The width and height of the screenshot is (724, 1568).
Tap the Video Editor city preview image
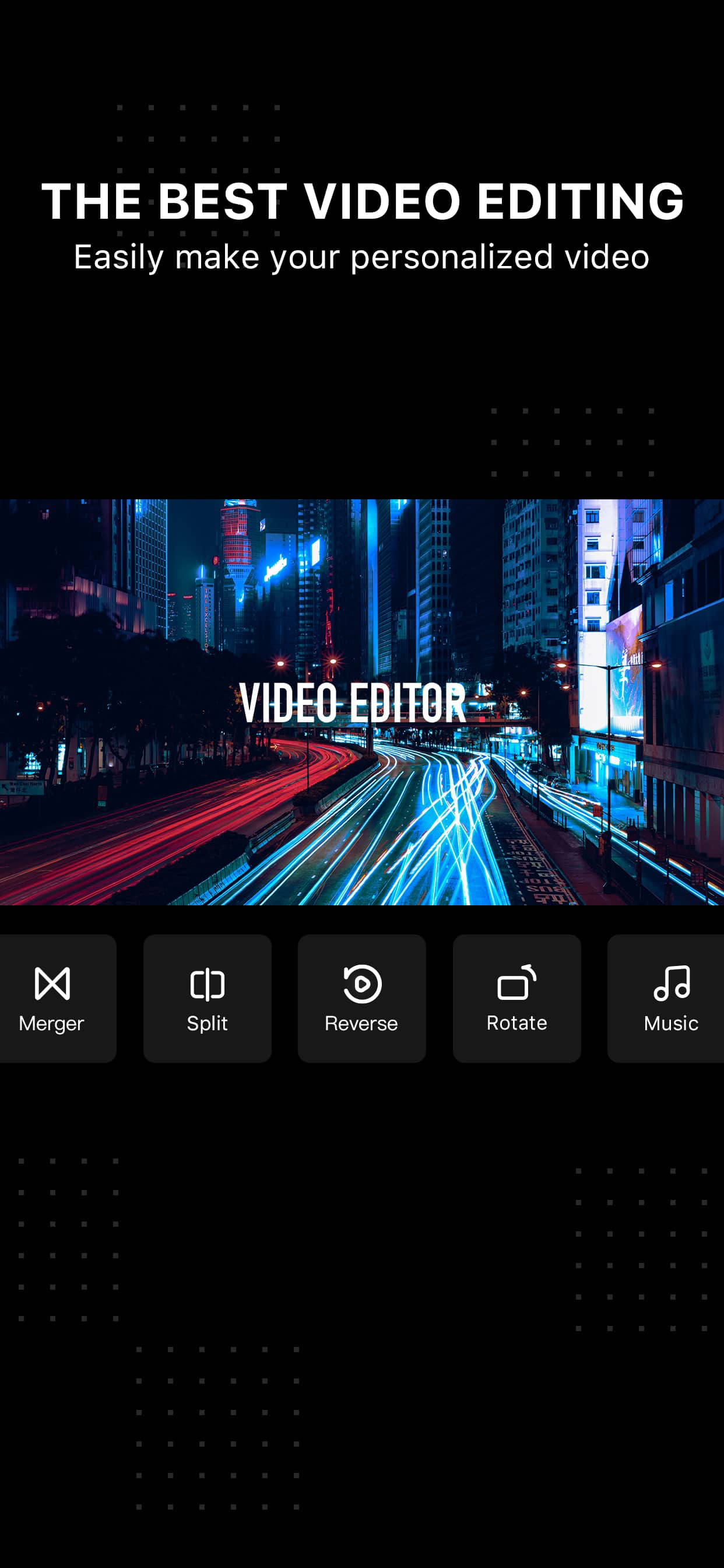tap(362, 702)
